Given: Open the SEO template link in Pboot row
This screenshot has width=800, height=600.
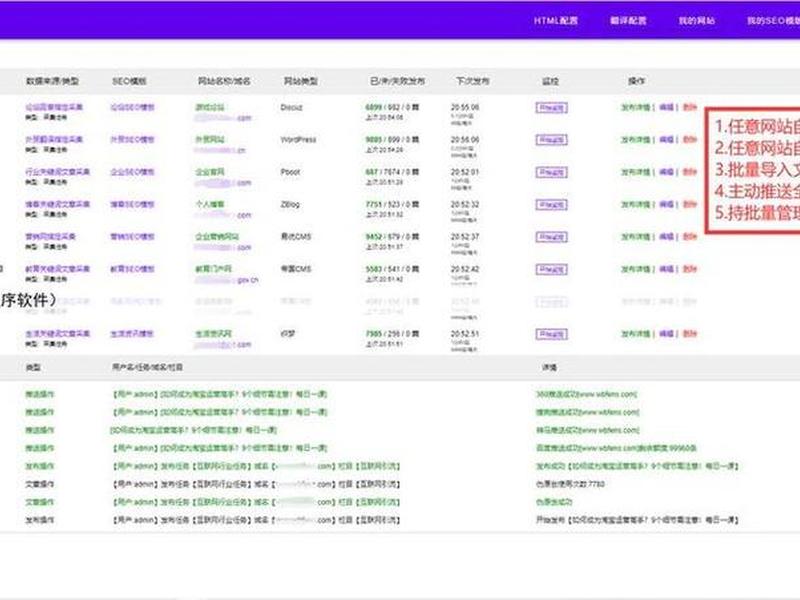Looking at the screenshot, I should pos(132,172).
